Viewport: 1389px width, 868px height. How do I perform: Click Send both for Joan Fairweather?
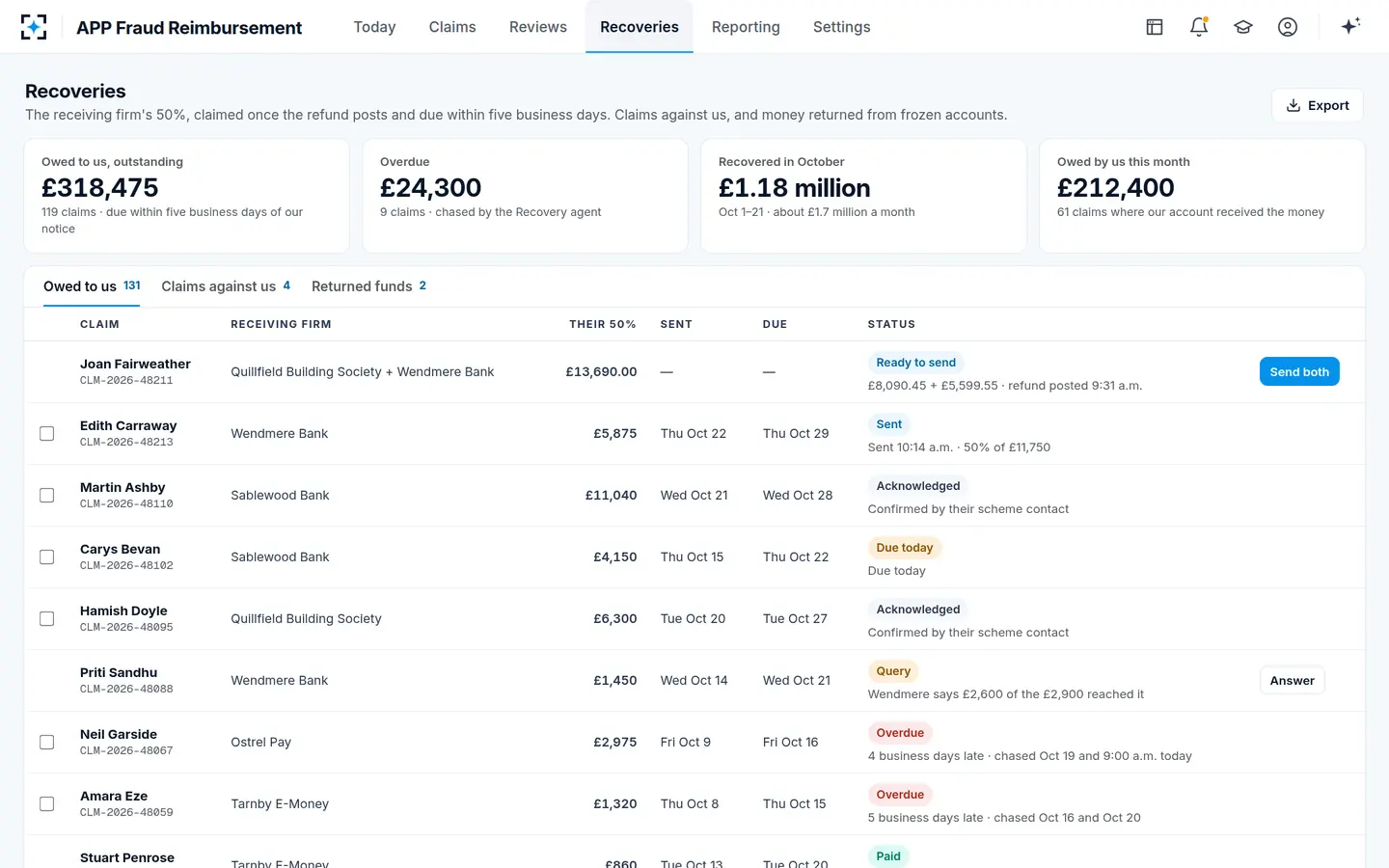[x=1299, y=372]
